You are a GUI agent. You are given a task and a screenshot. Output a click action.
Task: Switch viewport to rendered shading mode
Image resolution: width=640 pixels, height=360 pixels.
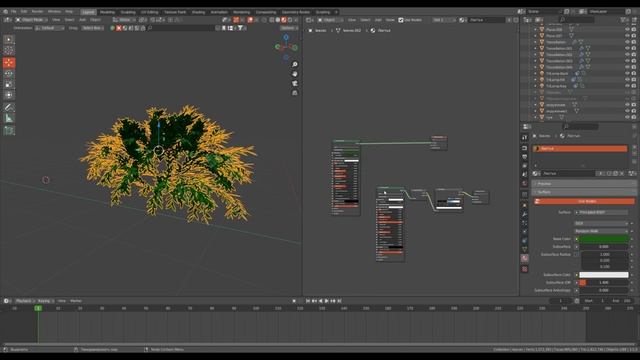pyautogui.click(x=290, y=20)
